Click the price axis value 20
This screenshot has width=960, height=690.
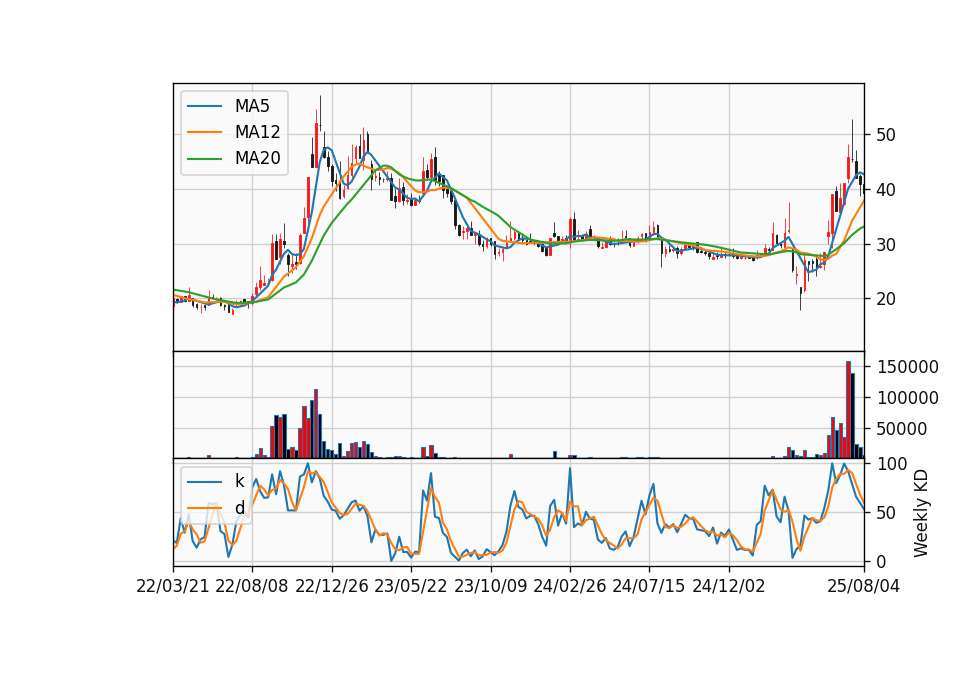click(x=886, y=299)
